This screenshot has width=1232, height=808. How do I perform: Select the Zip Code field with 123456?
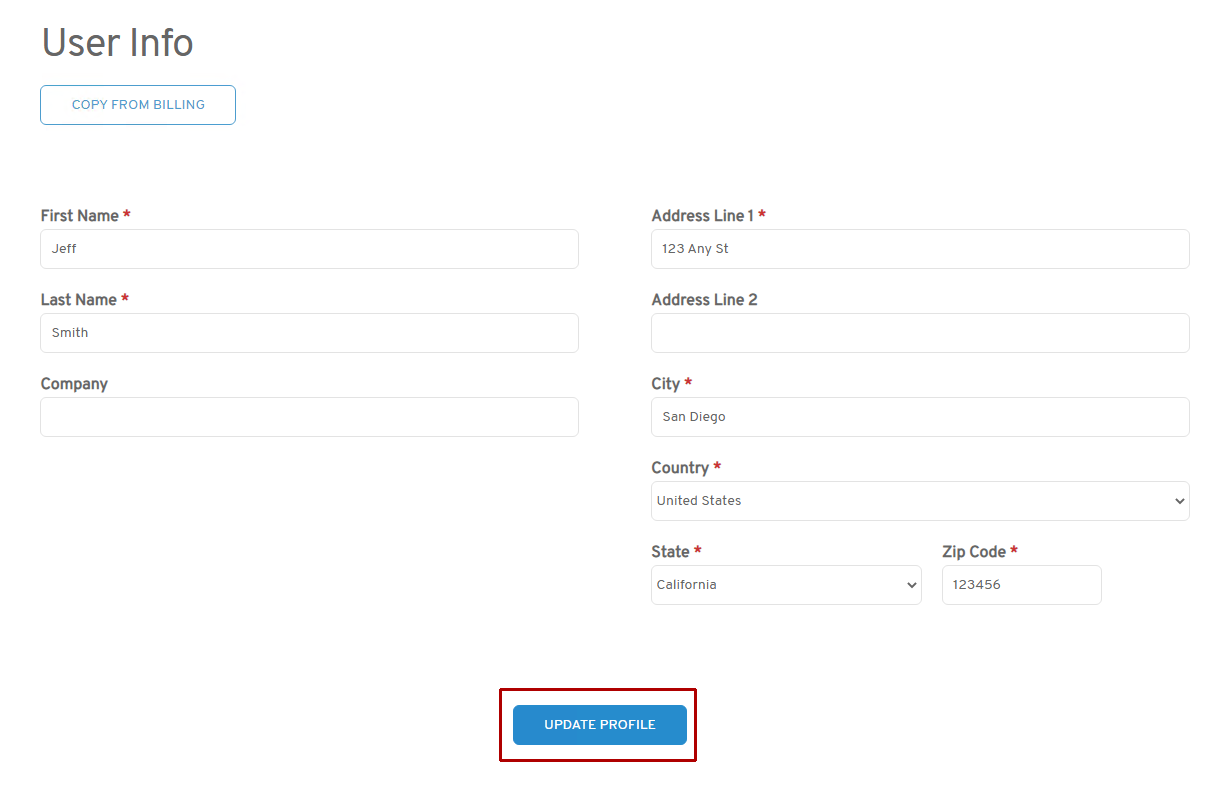coord(1021,585)
